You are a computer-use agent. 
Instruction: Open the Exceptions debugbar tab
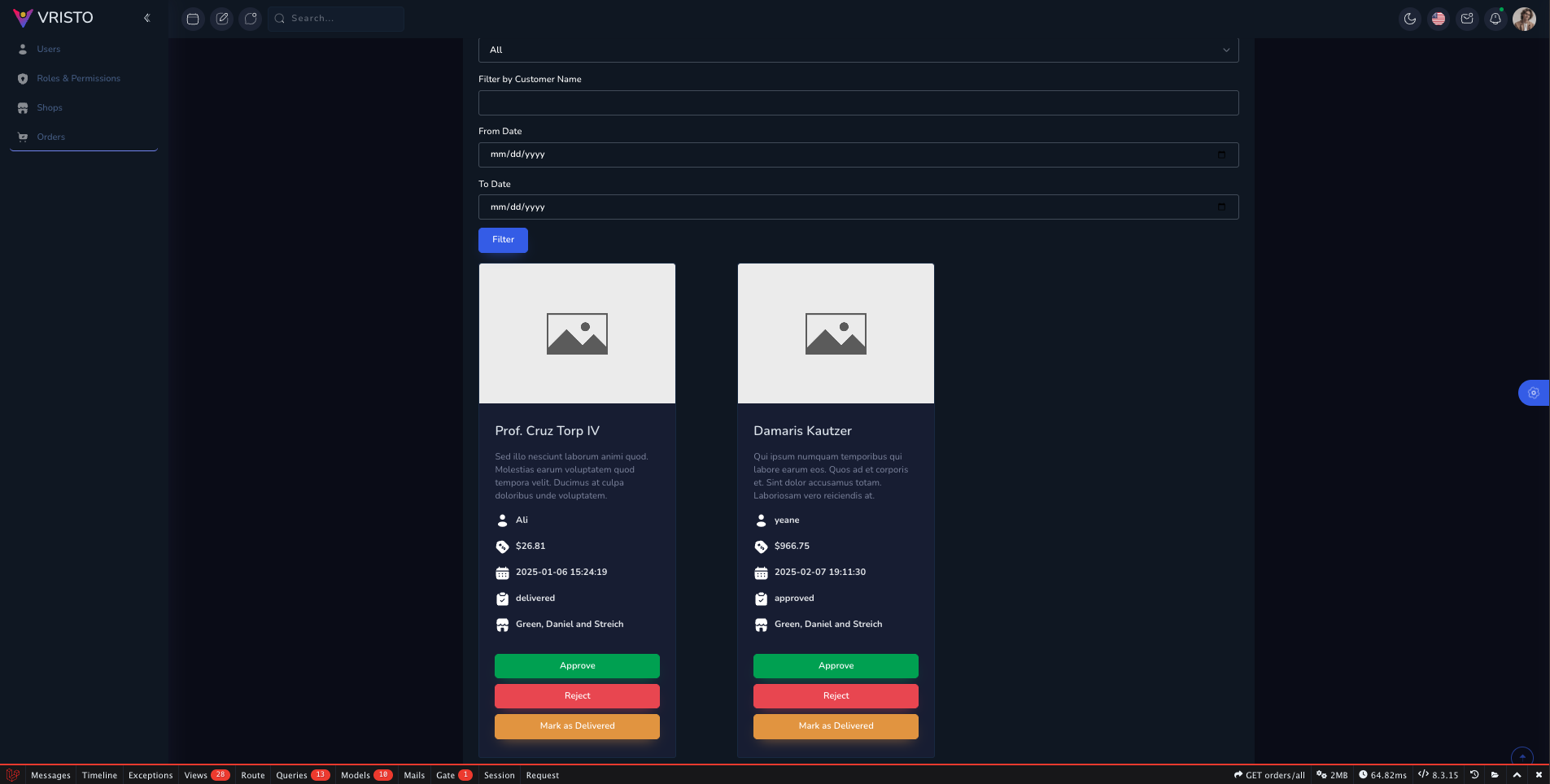(151, 776)
